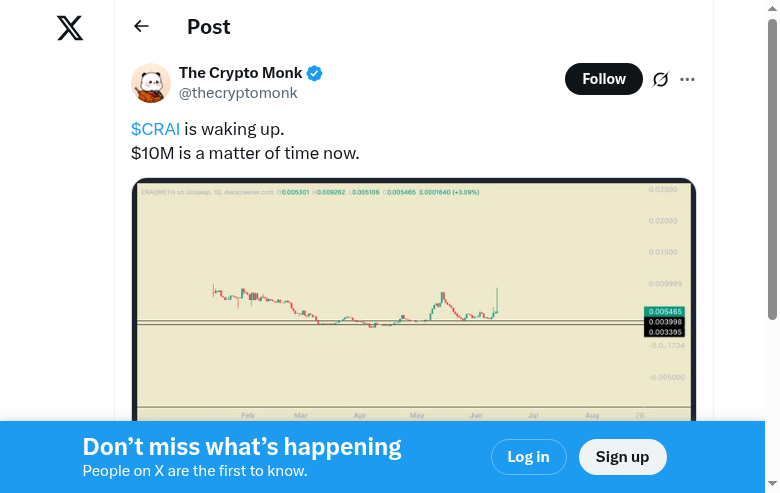Go back using the back arrow
780x493 pixels.
[141, 27]
